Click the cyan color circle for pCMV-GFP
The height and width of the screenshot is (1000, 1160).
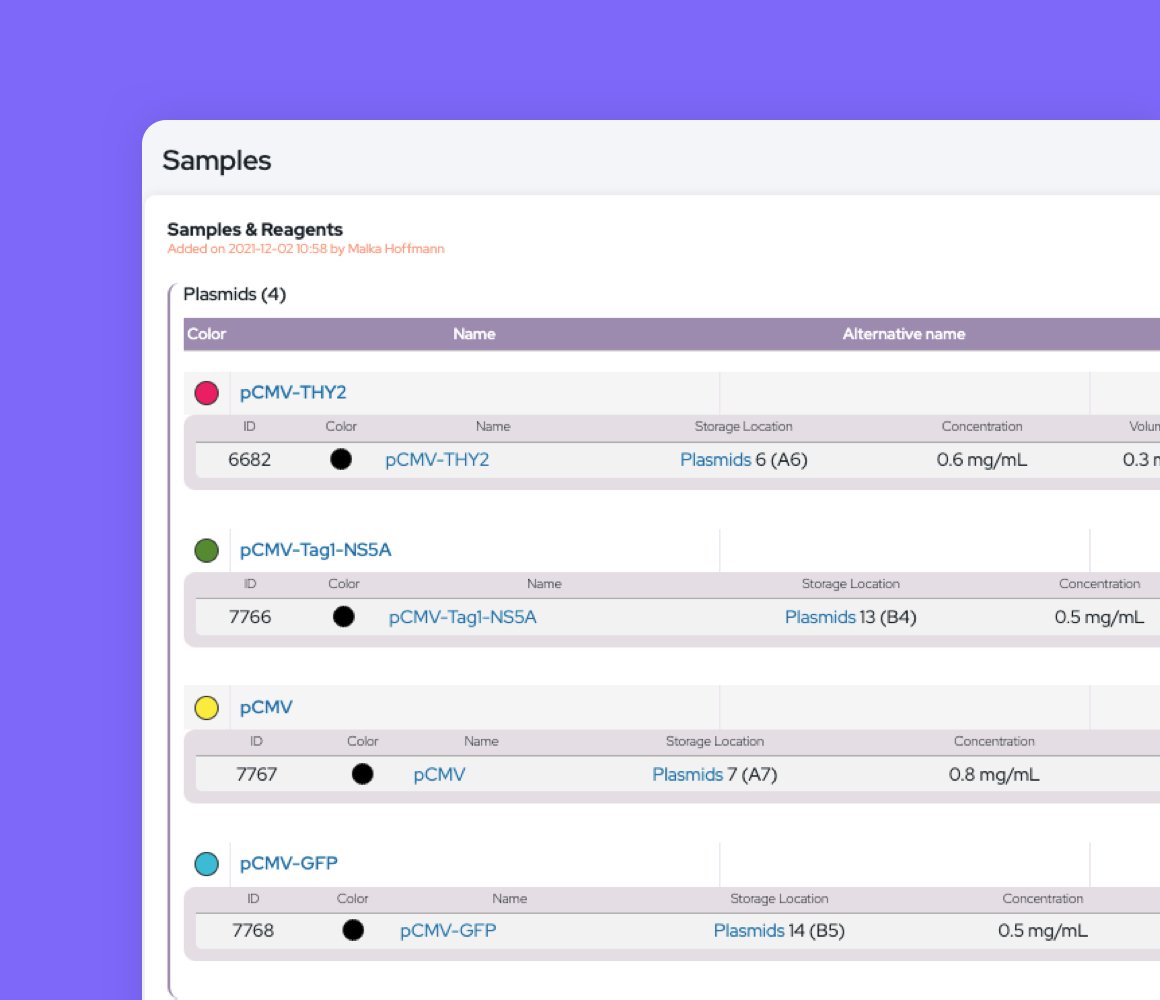tap(207, 862)
